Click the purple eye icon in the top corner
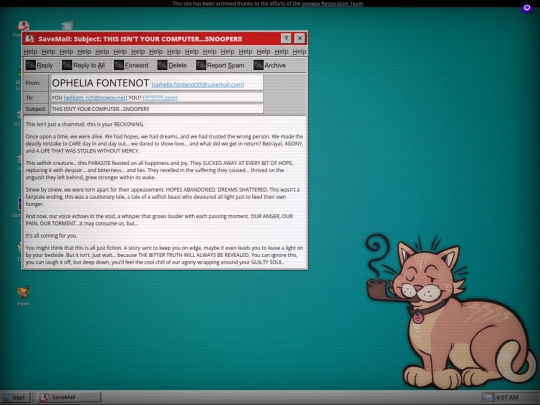This screenshot has width=540, height=405. (527, 9)
